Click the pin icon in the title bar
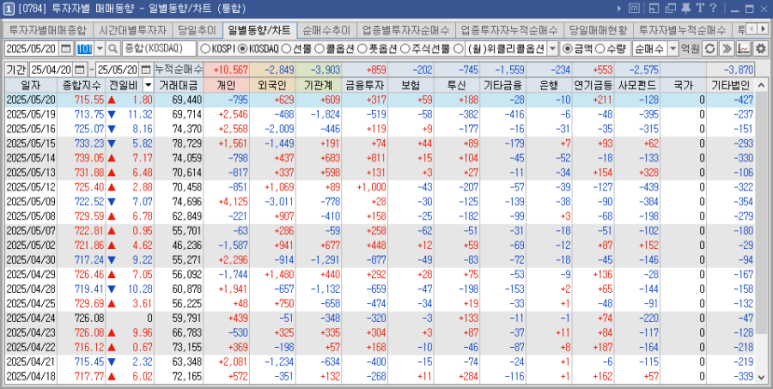This screenshot has height=389, width=773. click(686, 8)
